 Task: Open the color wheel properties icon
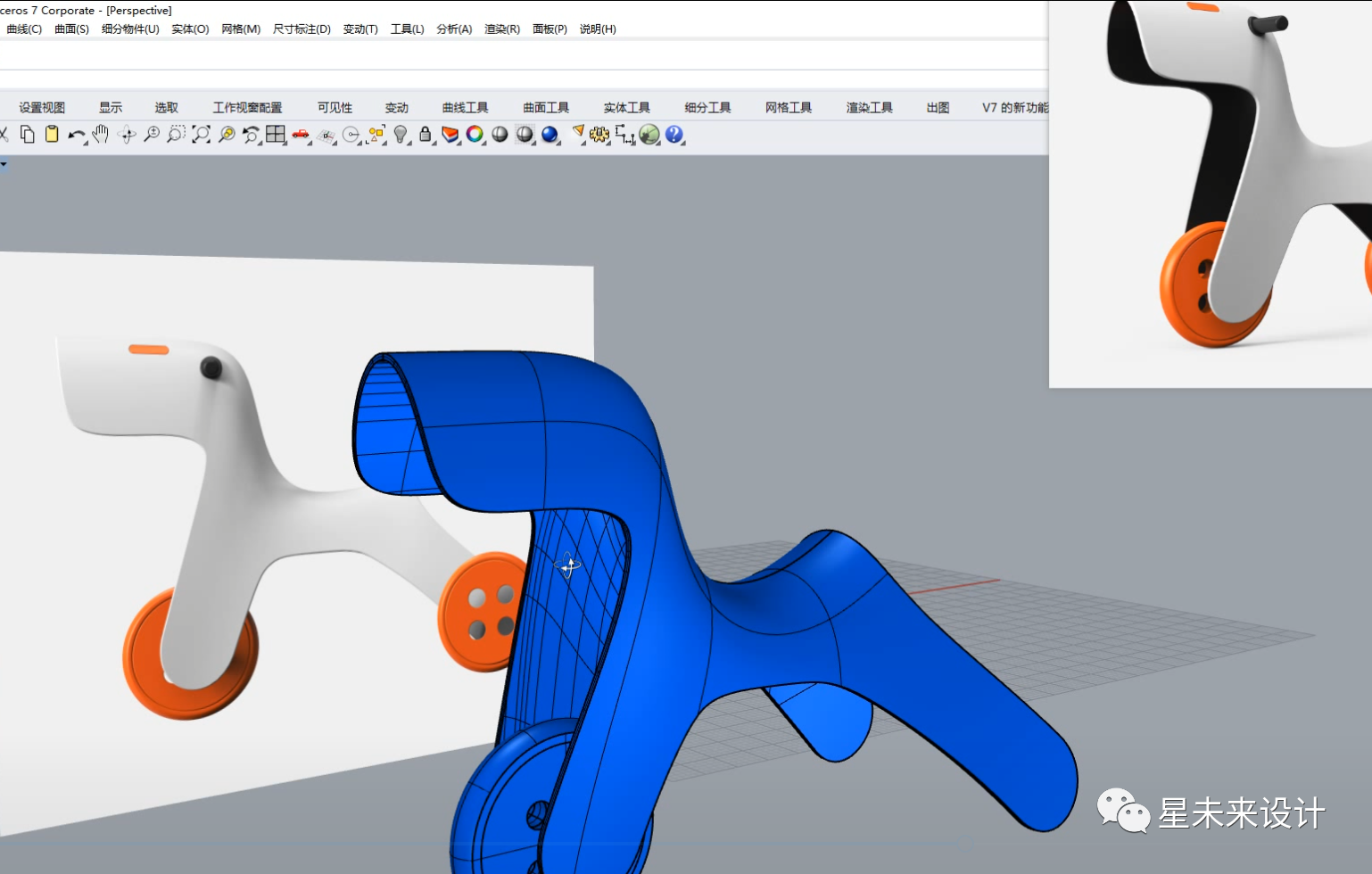[x=475, y=135]
